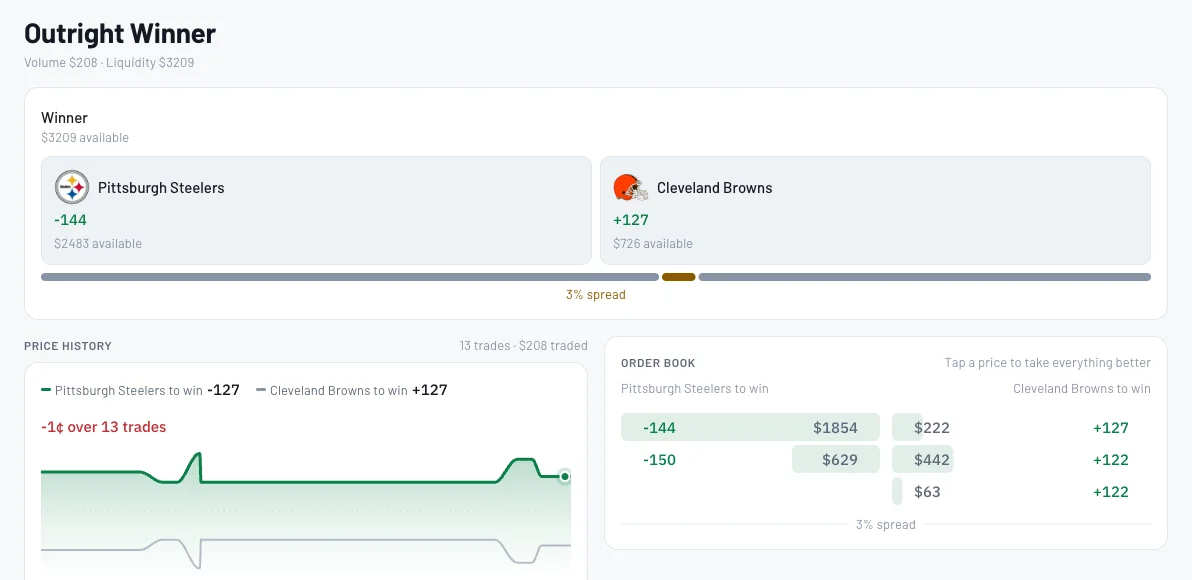The height and width of the screenshot is (580, 1192).
Task: Click '13 trades · $208 traded' text
Action: click(524, 345)
